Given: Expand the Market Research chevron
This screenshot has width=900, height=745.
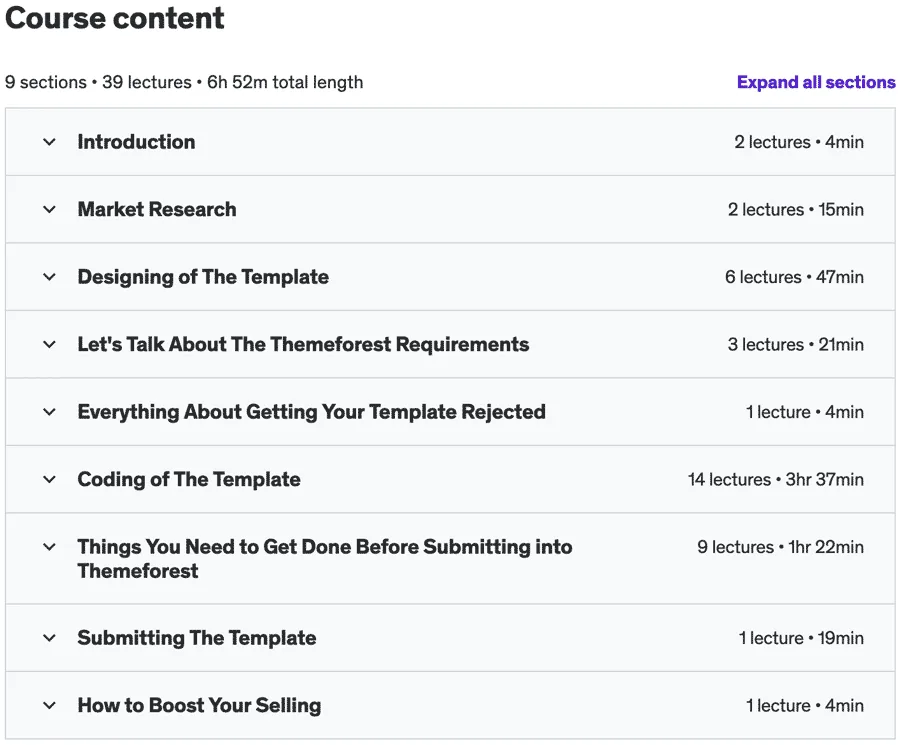Looking at the screenshot, I should tap(49, 209).
